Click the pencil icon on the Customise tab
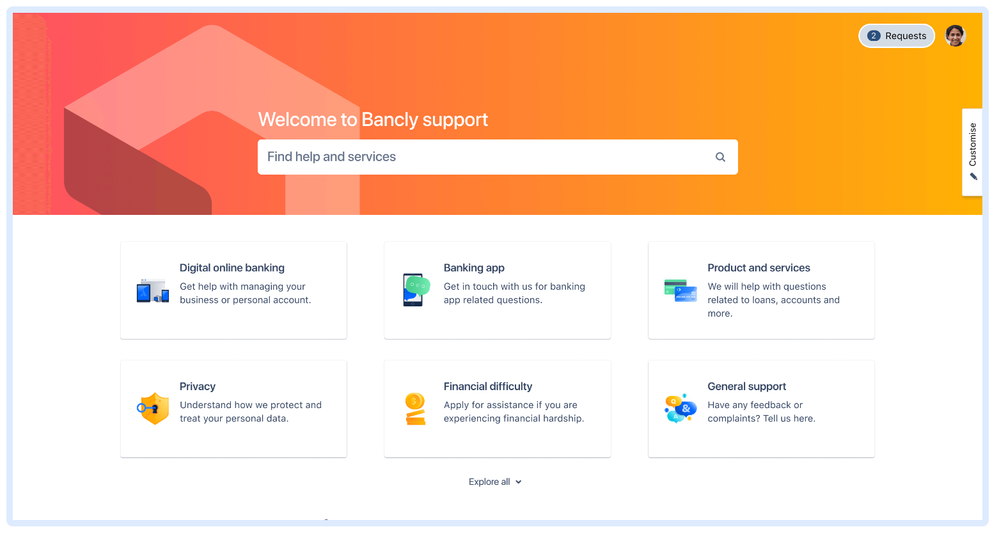The image size is (999, 536). (x=973, y=177)
